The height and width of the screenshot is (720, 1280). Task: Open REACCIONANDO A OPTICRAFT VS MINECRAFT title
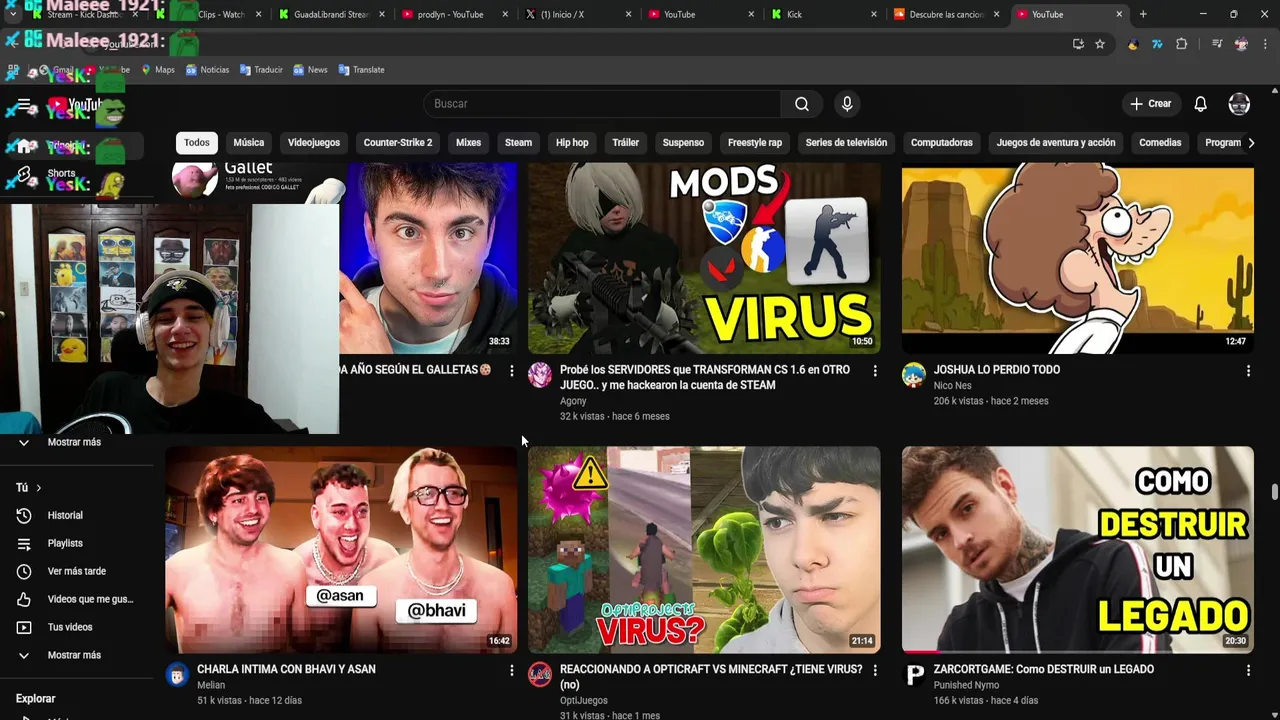coord(711,677)
